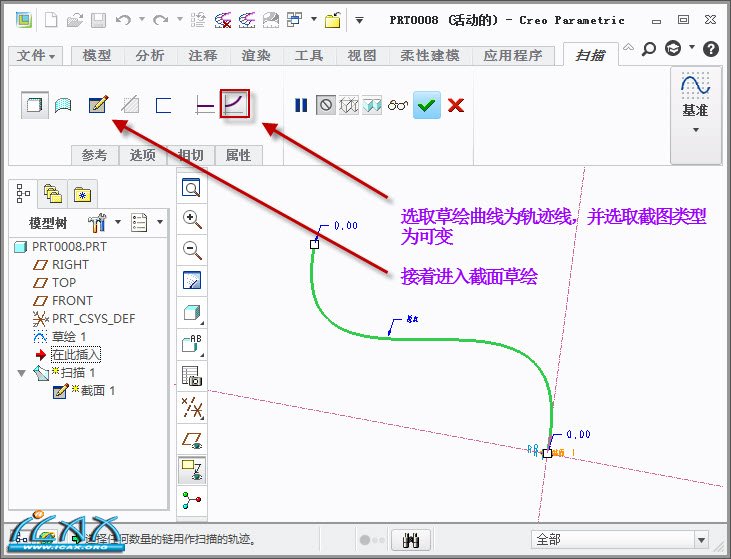
Task: Click the attached preview mode icon
Action: pos(372,105)
